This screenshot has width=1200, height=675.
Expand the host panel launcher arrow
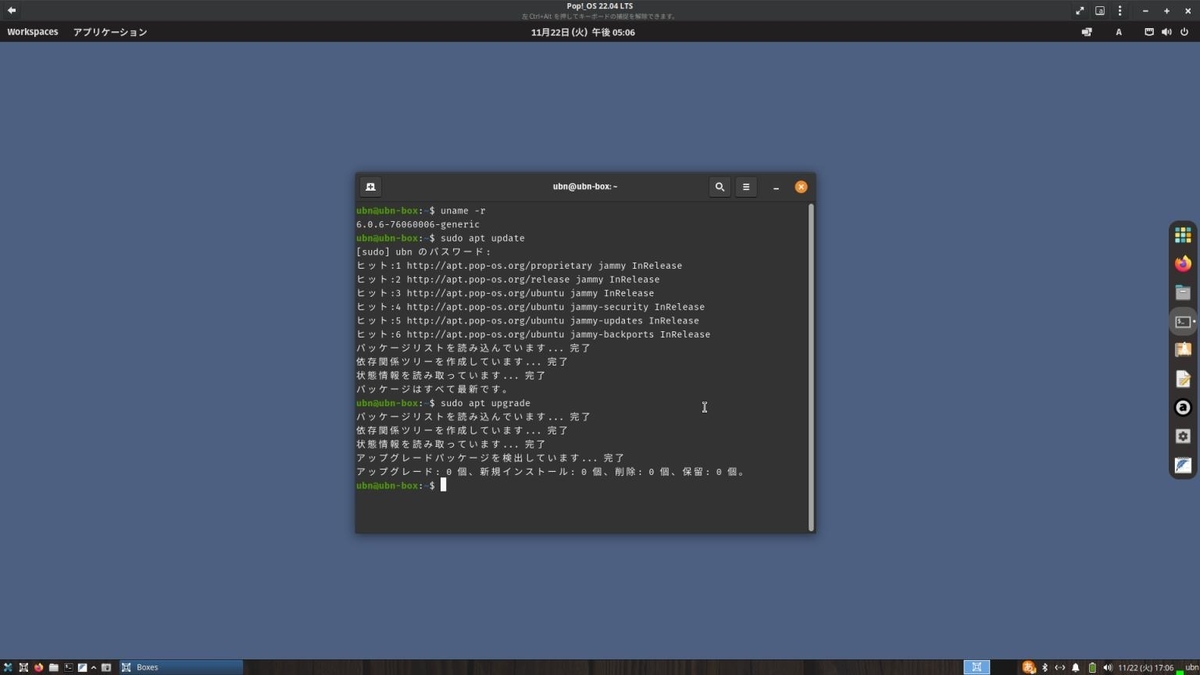click(94, 667)
